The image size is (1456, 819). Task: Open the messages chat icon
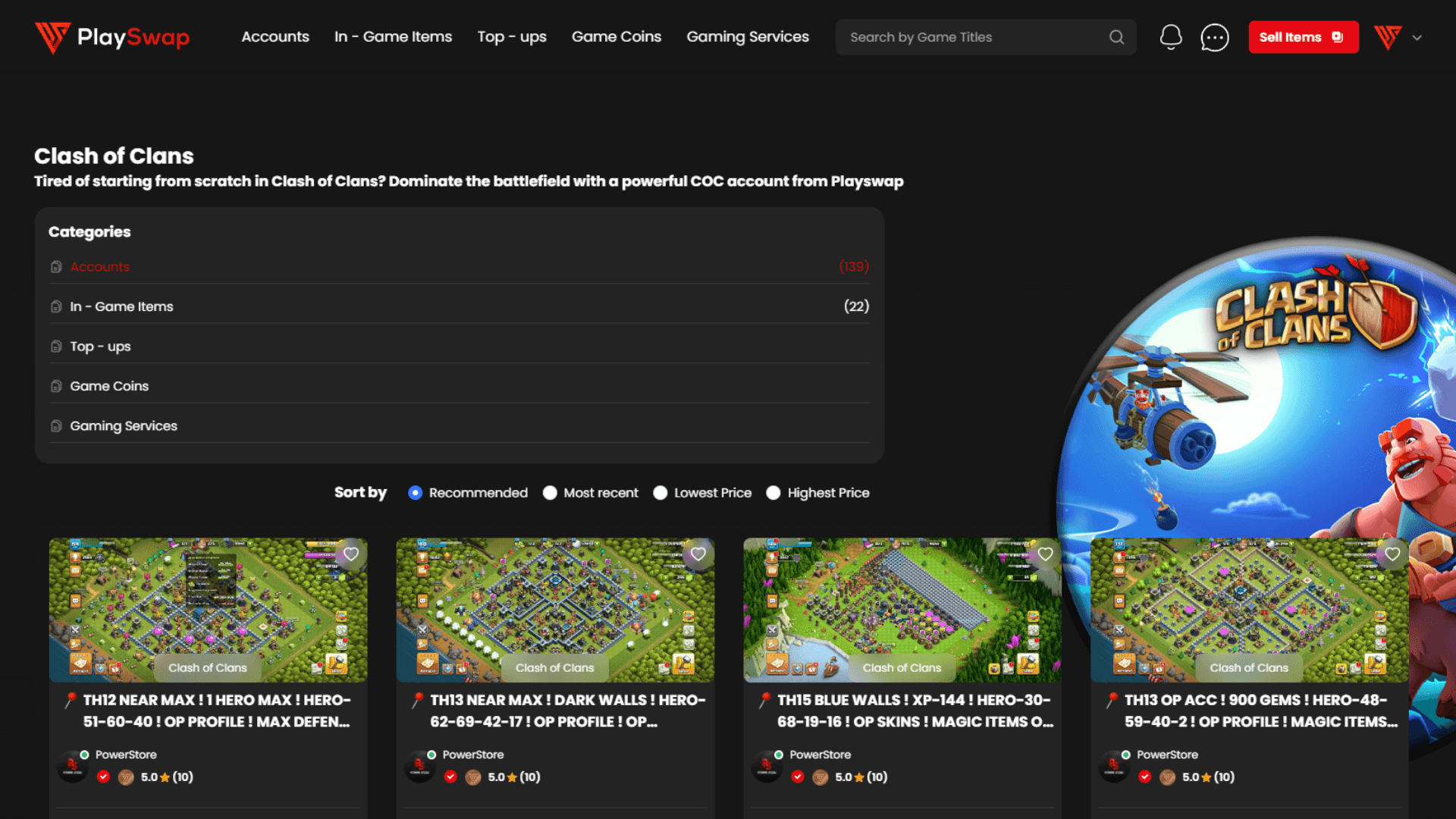click(1213, 37)
